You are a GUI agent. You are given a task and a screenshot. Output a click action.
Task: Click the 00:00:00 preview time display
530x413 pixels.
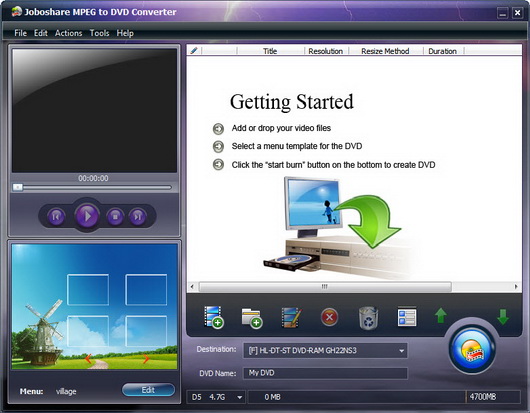(x=93, y=178)
